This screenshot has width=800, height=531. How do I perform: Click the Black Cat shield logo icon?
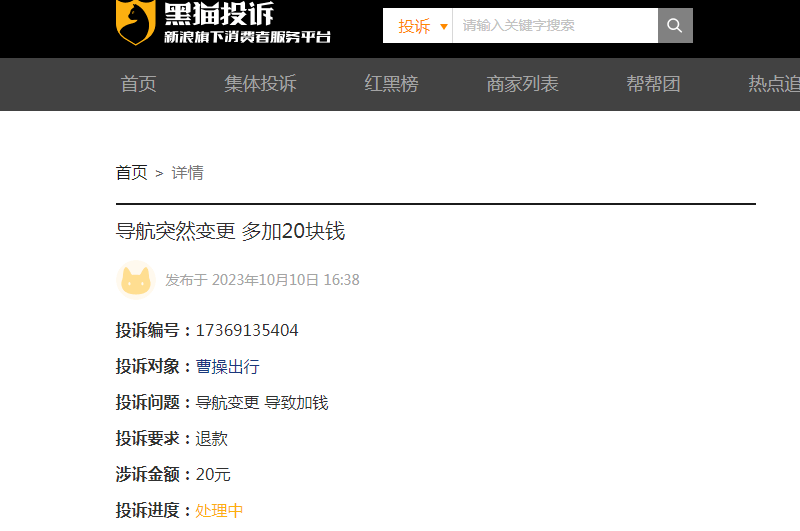point(134,21)
